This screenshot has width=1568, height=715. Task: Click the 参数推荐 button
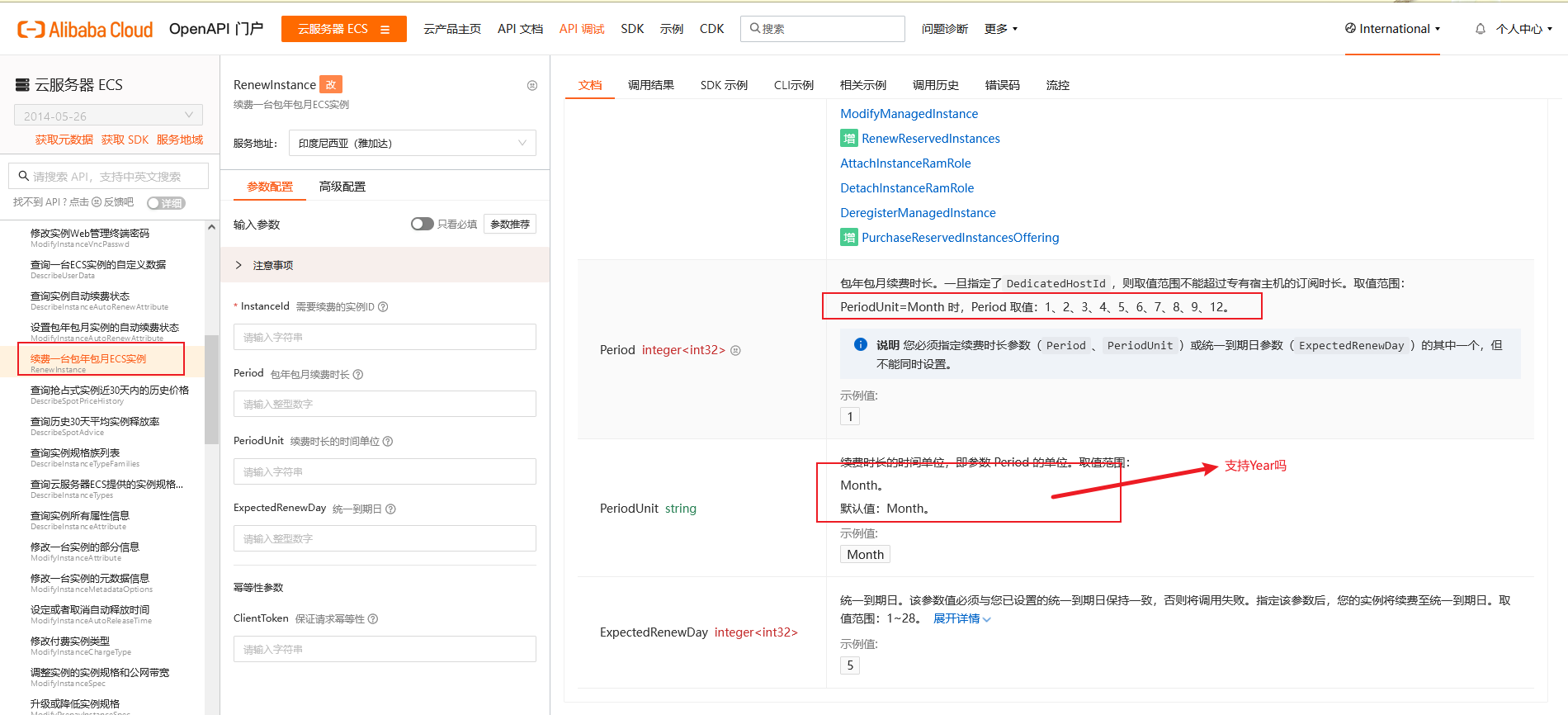[510, 224]
